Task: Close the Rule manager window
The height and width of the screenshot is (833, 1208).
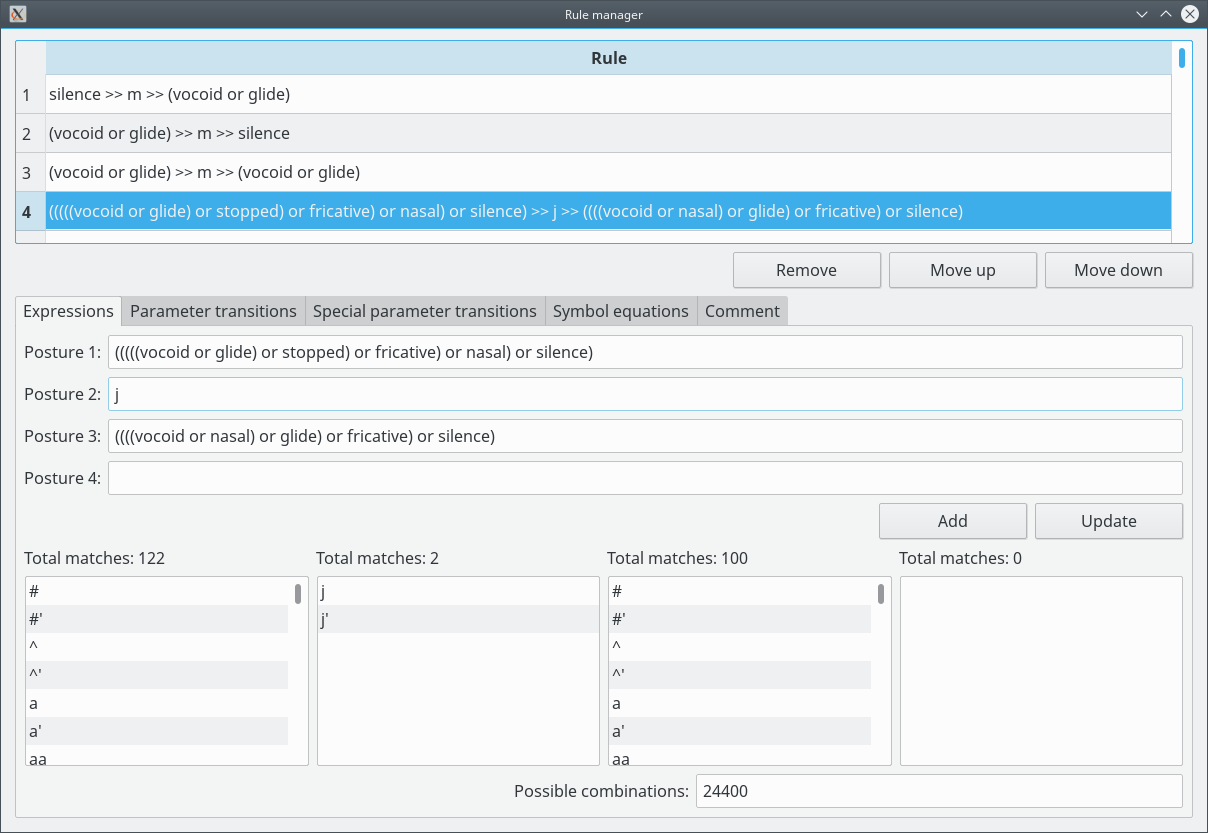Action: pyautogui.click(x=1190, y=14)
